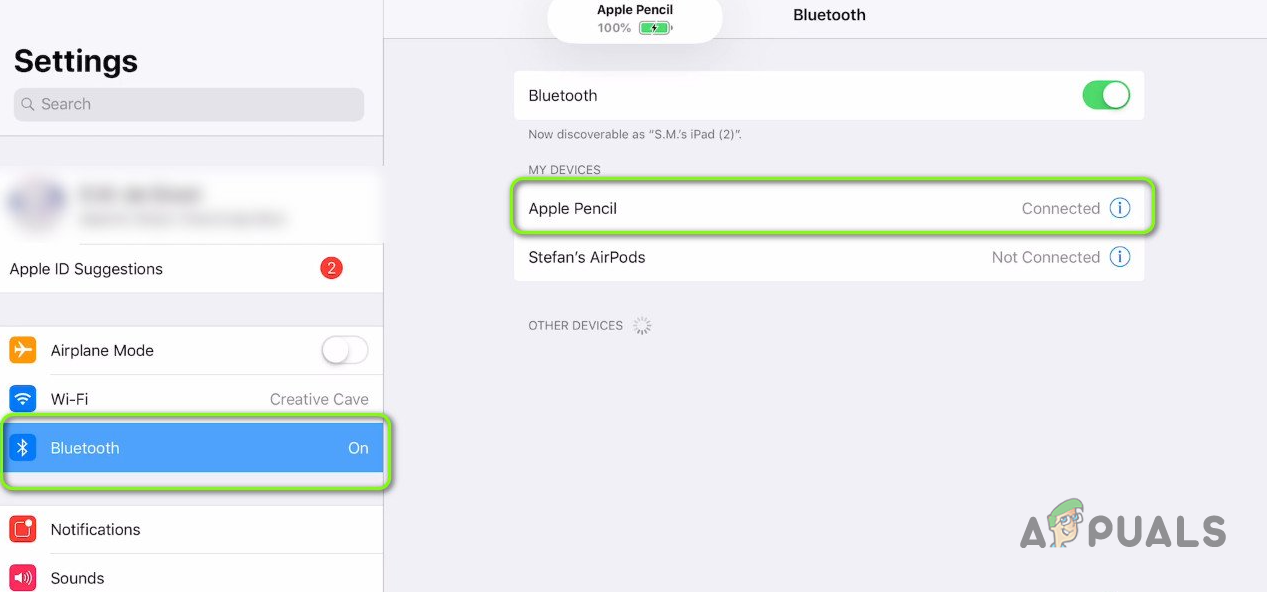
Task: Select Apple Pencil connected device
Action: [829, 208]
